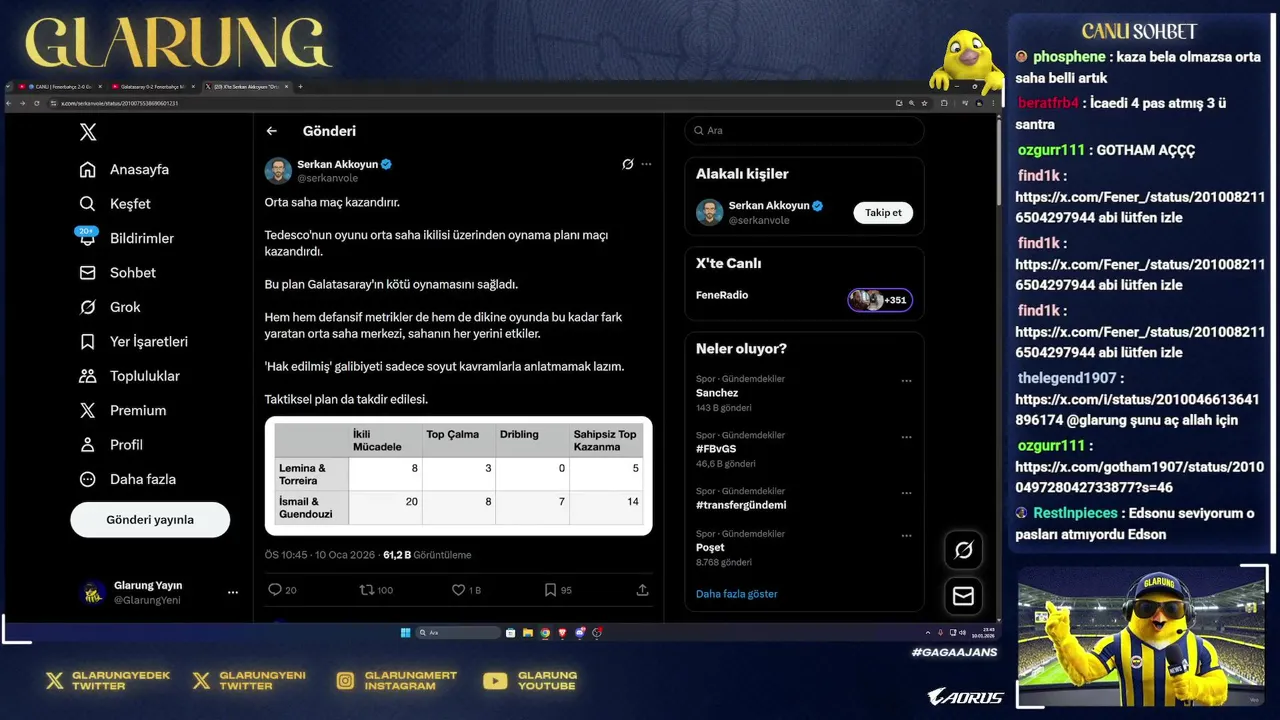Open File Explorer from taskbar
This screenshot has height=720, width=1280.
point(528,633)
